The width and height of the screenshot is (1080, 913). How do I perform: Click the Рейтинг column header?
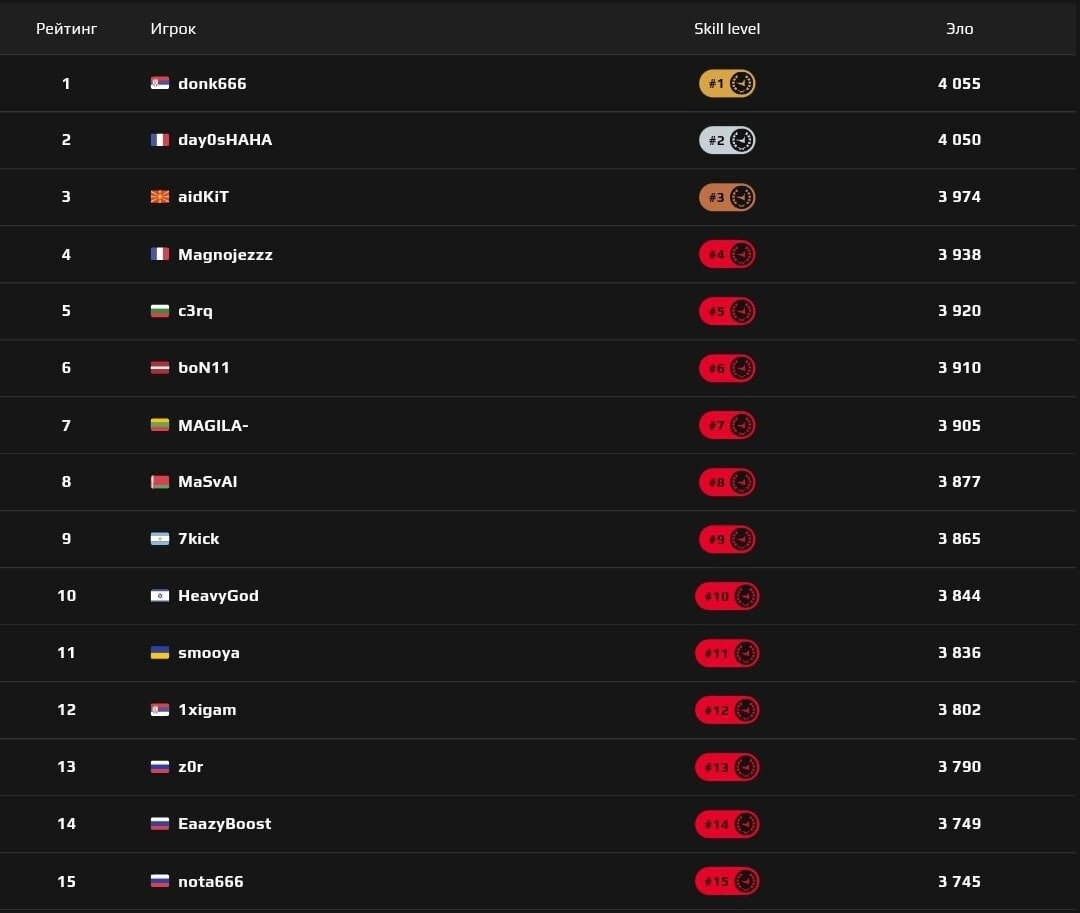coord(66,29)
